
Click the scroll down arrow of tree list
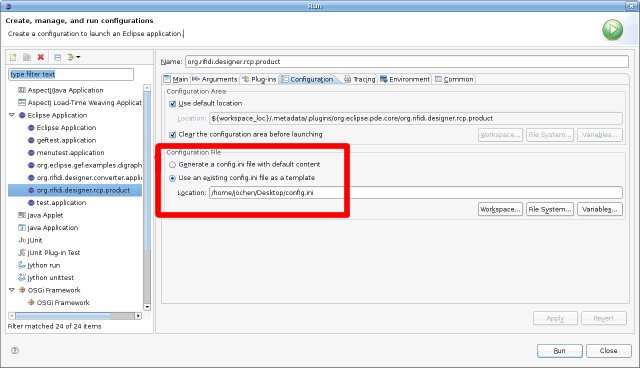point(147,307)
